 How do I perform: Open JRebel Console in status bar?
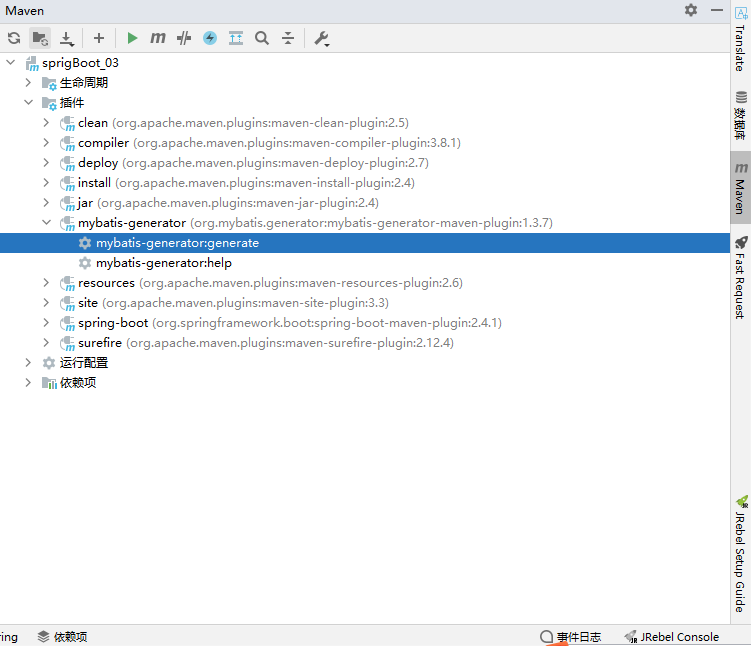point(671,637)
